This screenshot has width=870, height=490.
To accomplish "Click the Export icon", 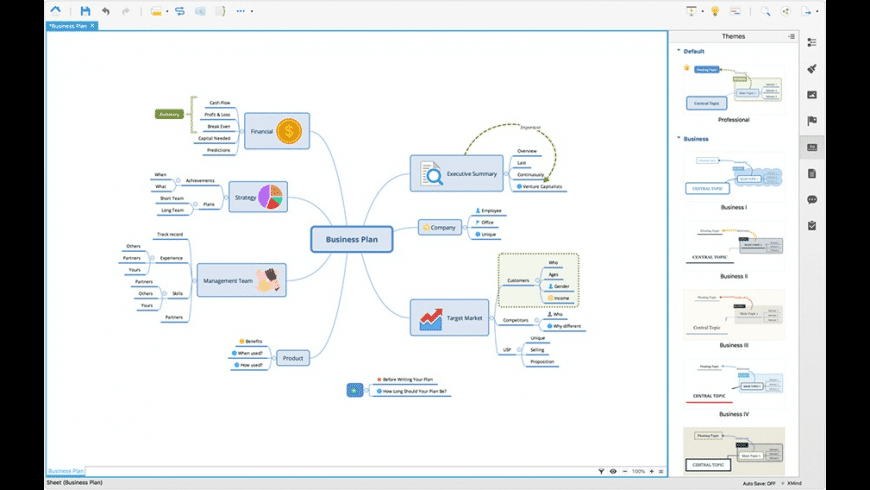I will [x=807, y=11].
